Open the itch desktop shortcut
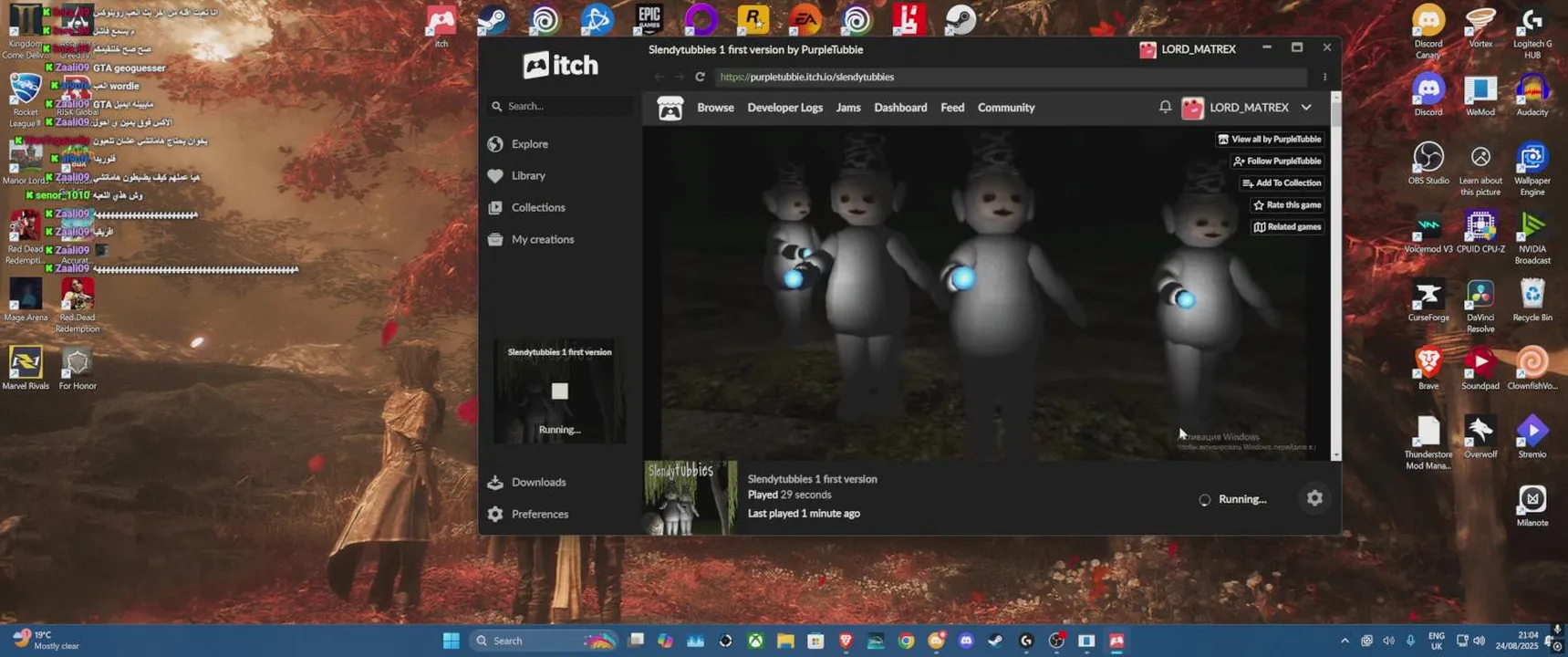This screenshot has height=657, width=1568. click(441, 25)
